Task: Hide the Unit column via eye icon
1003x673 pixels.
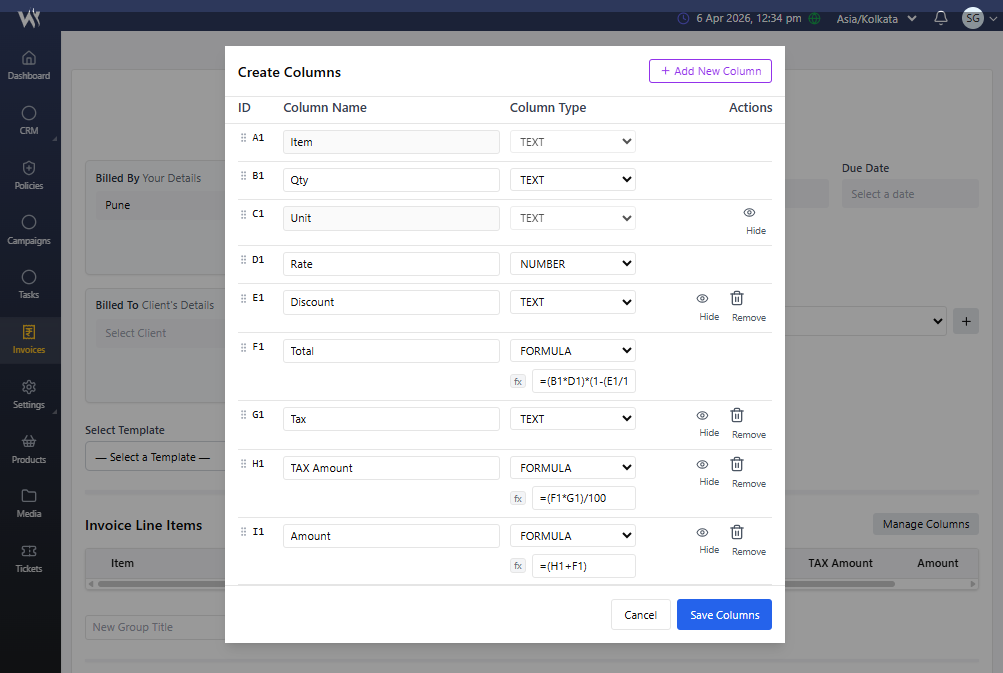Action: [749, 213]
